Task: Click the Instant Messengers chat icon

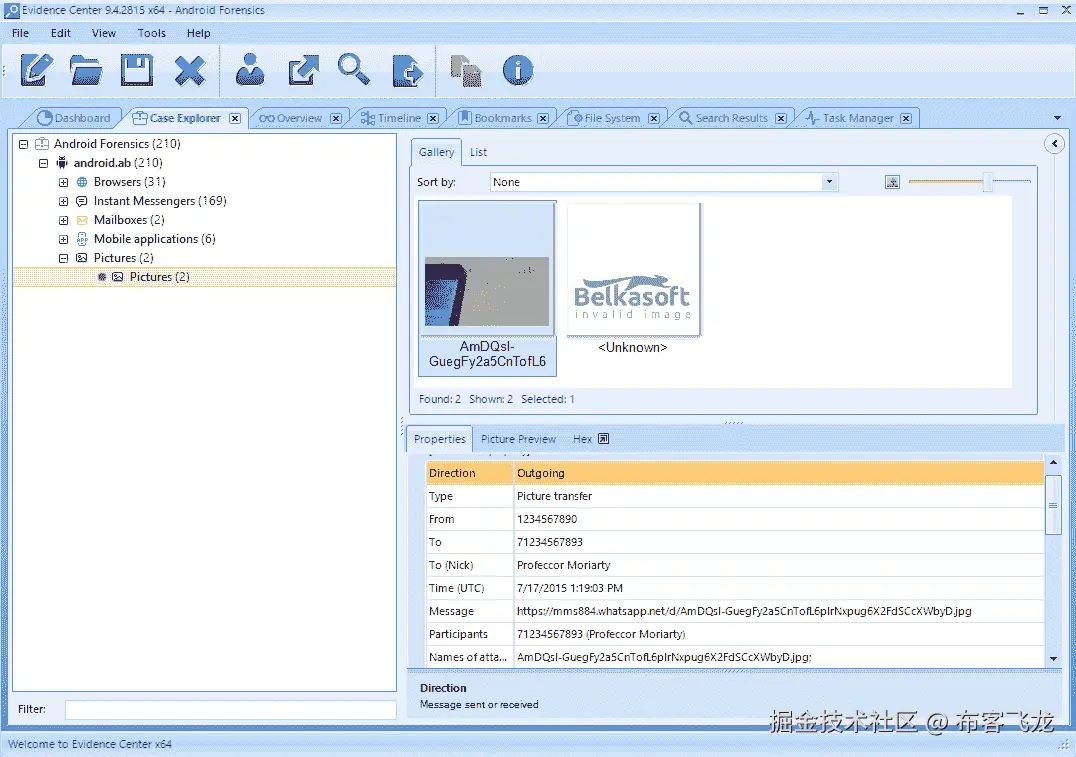Action: point(82,201)
